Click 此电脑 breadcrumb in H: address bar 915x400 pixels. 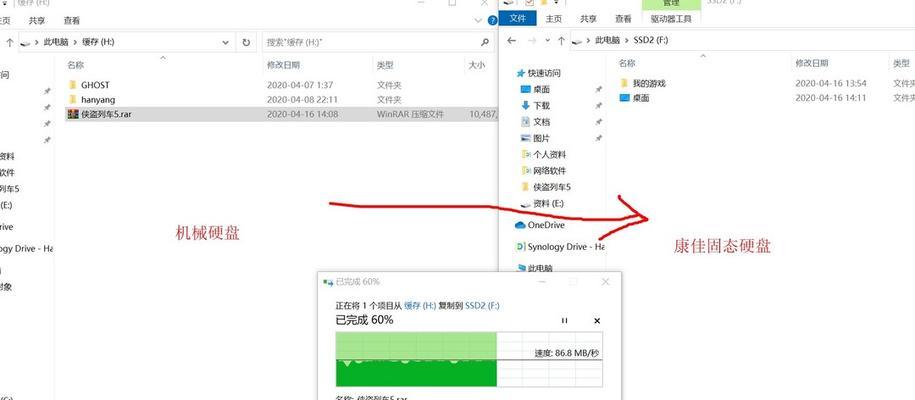tap(56, 43)
